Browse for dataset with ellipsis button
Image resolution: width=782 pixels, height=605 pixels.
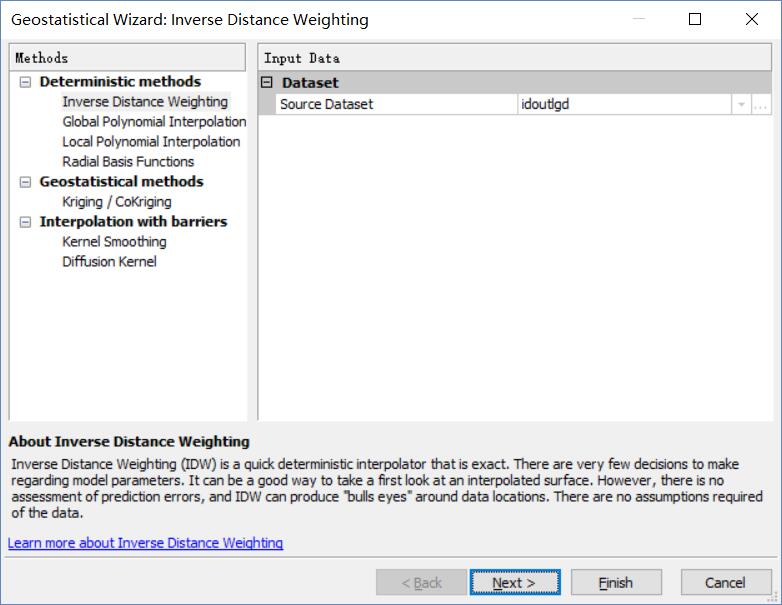point(761,105)
